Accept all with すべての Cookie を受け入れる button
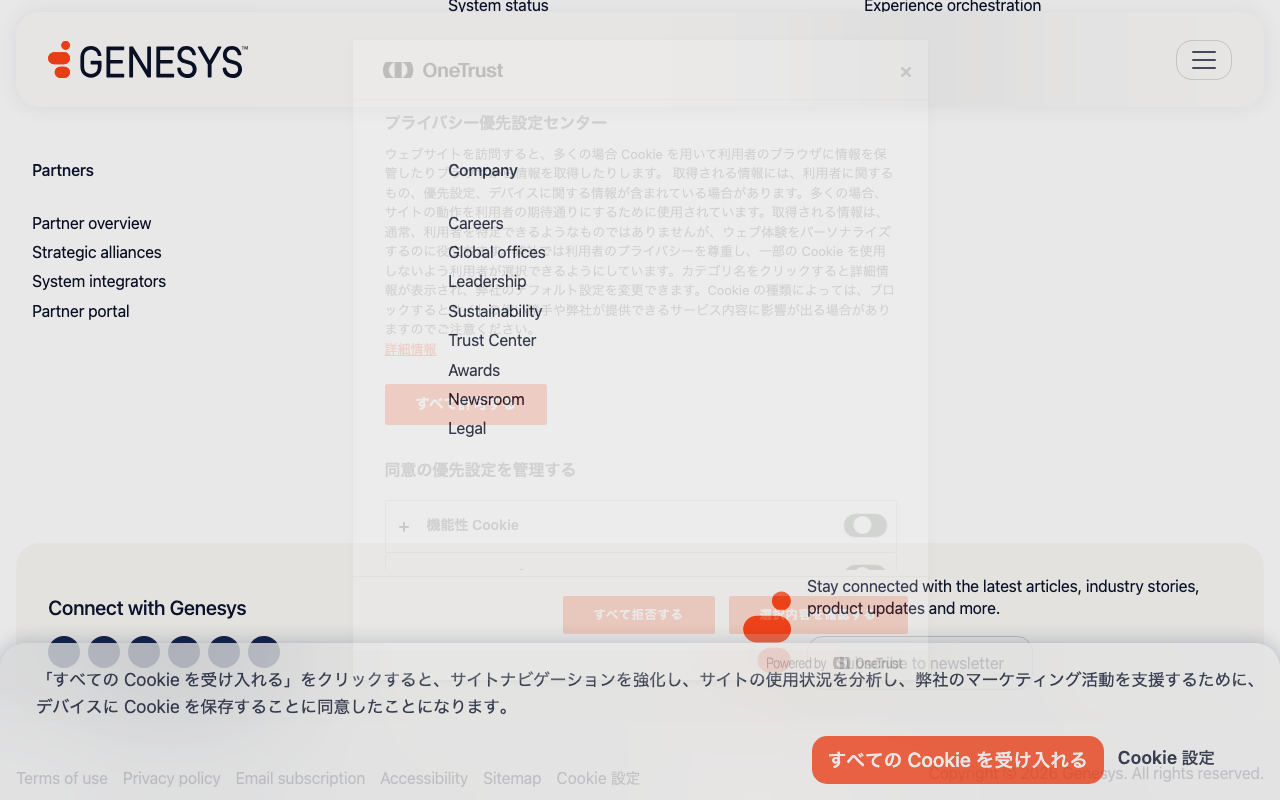 point(958,760)
